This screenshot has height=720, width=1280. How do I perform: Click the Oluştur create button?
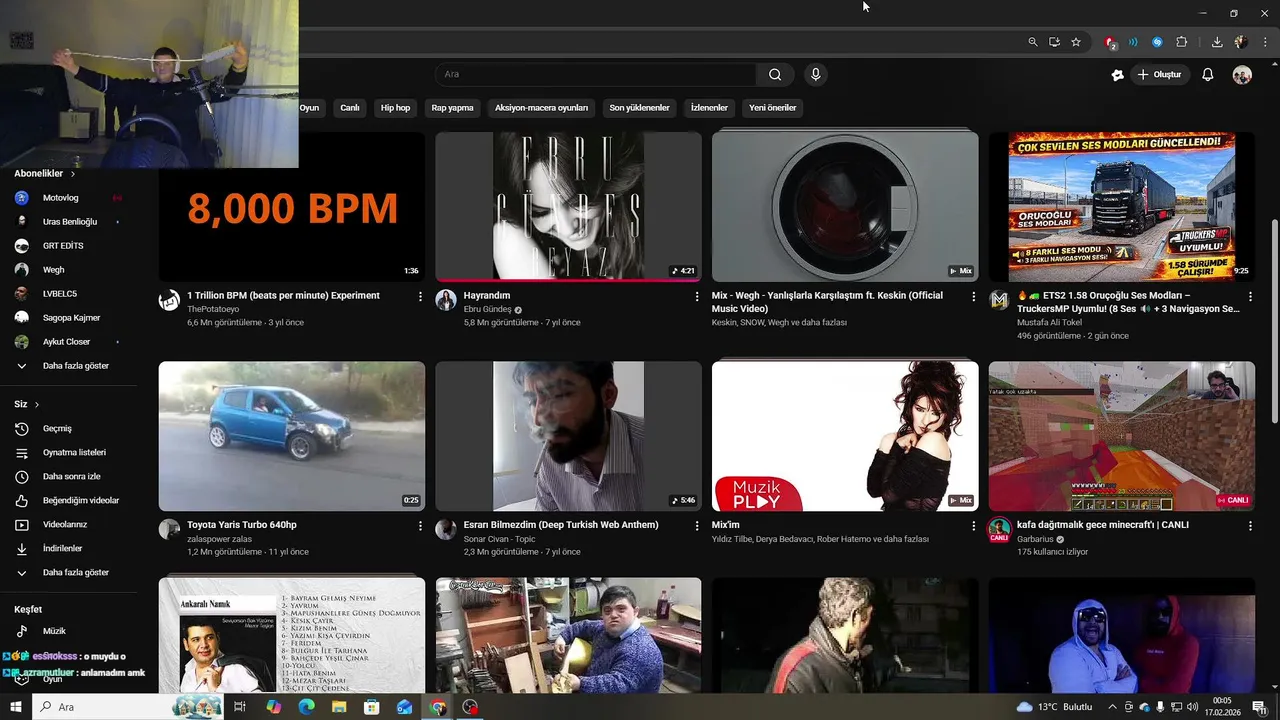1160,75
